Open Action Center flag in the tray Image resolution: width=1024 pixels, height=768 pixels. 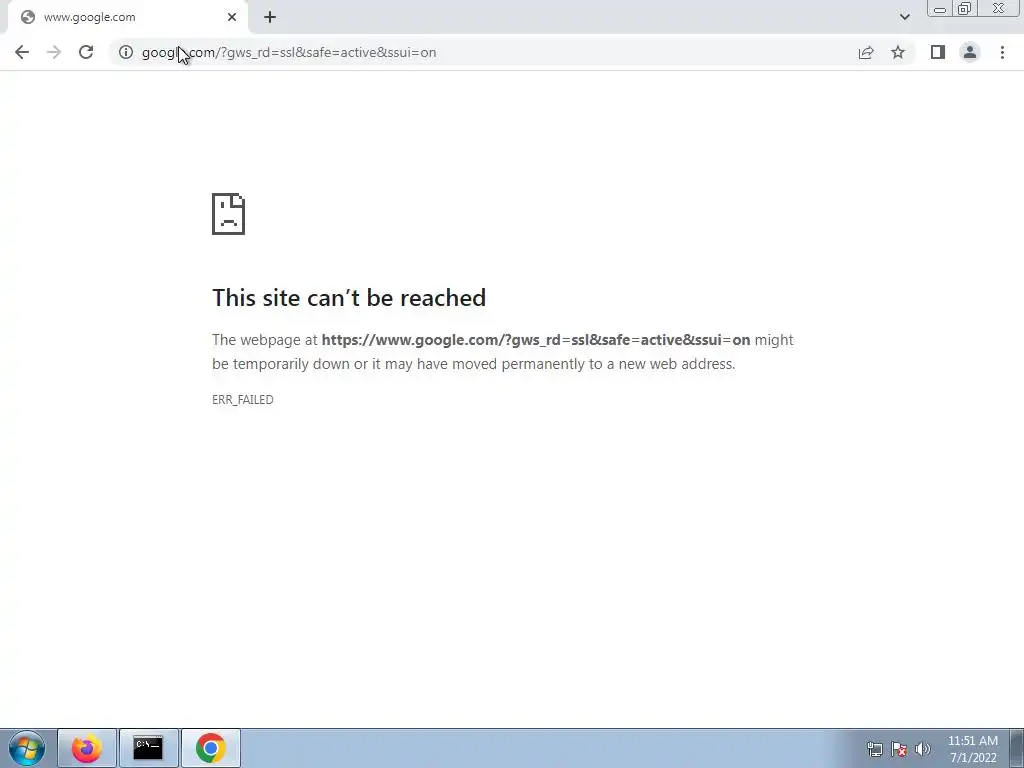[x=899, y=749]
